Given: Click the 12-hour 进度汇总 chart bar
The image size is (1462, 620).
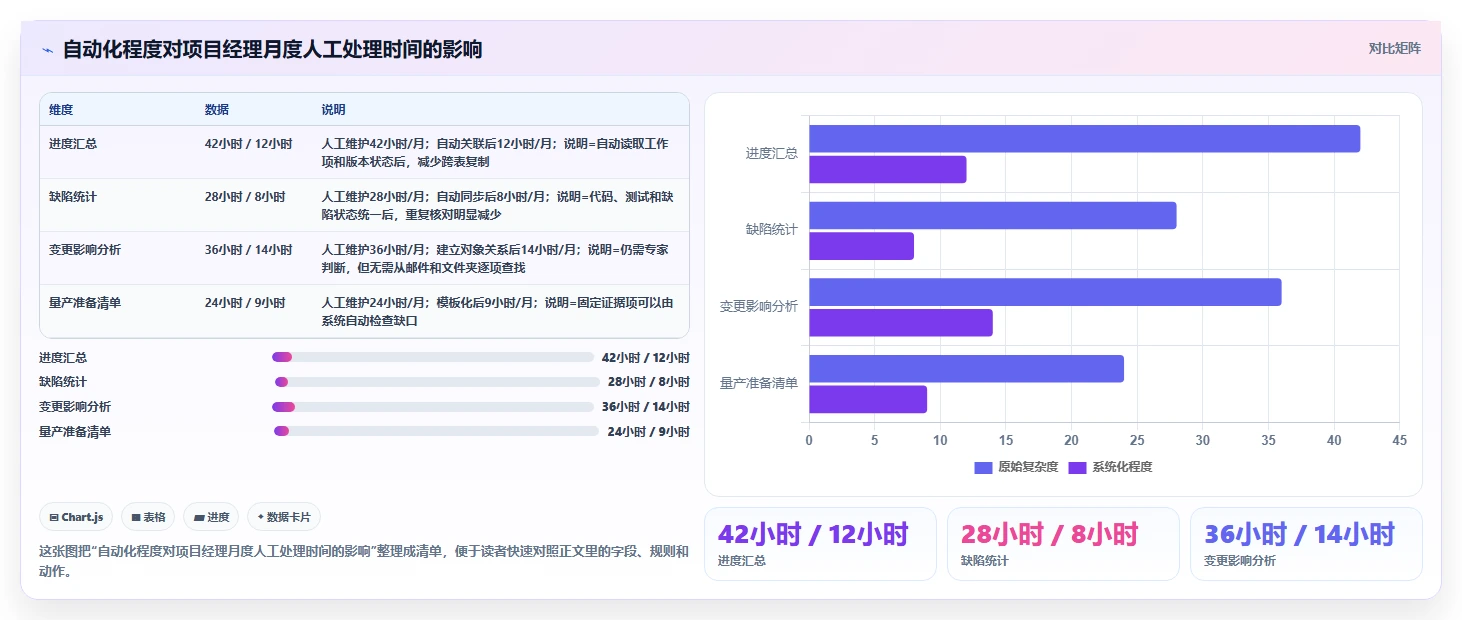Looking at the screenshot, I should pos(887,169).
